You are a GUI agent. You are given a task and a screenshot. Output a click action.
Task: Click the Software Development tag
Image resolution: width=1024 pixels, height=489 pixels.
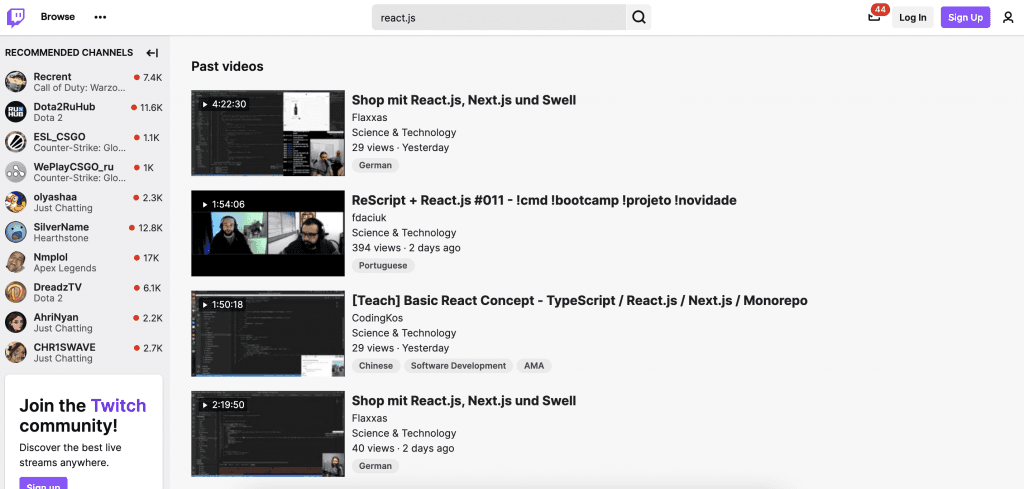[458, 366]
